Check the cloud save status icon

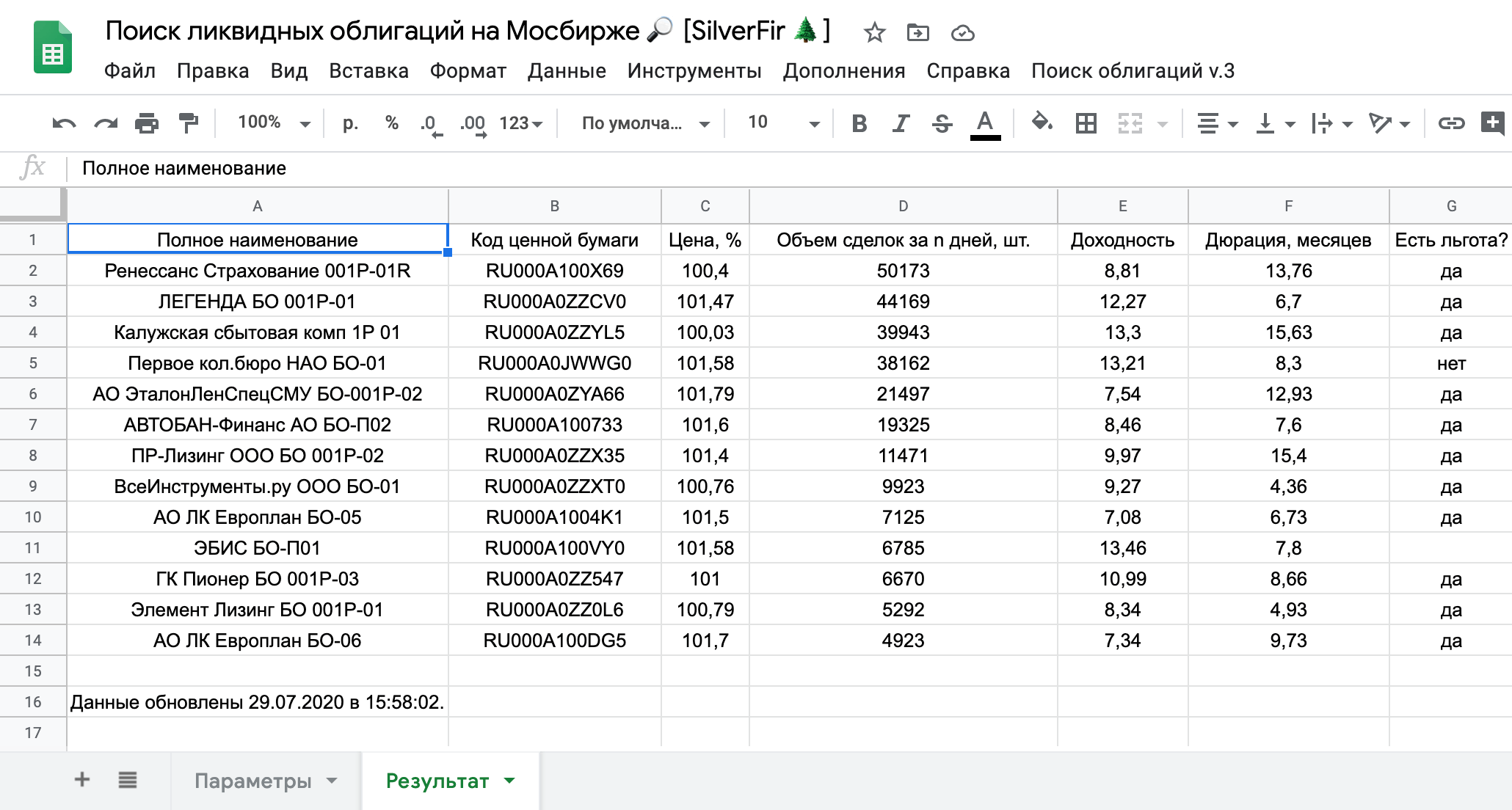[962, 32]
